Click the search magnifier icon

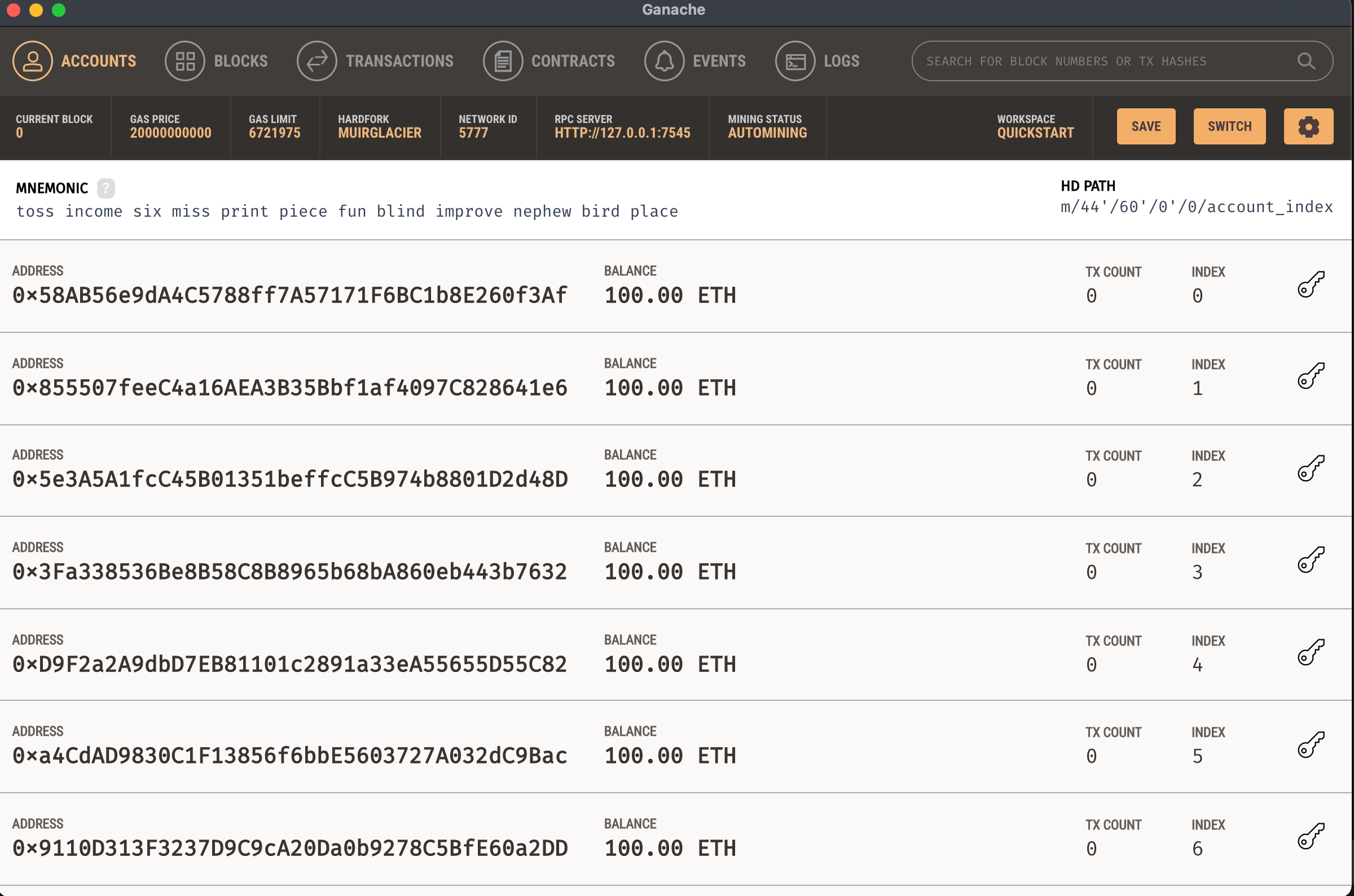(1306, 61)
